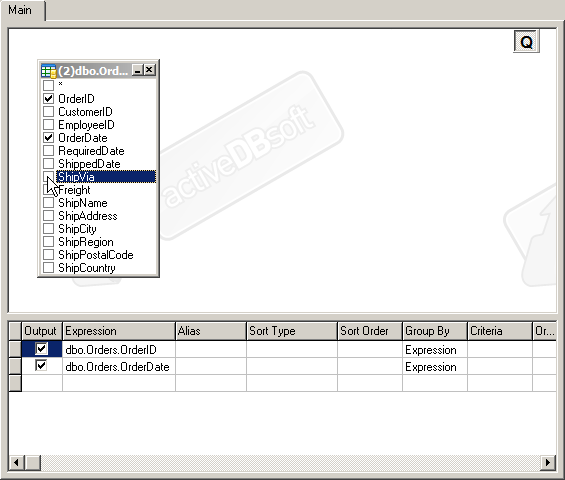Click the Sort Order column header
This screenshot has height=480, width=565.
point(370,331)
